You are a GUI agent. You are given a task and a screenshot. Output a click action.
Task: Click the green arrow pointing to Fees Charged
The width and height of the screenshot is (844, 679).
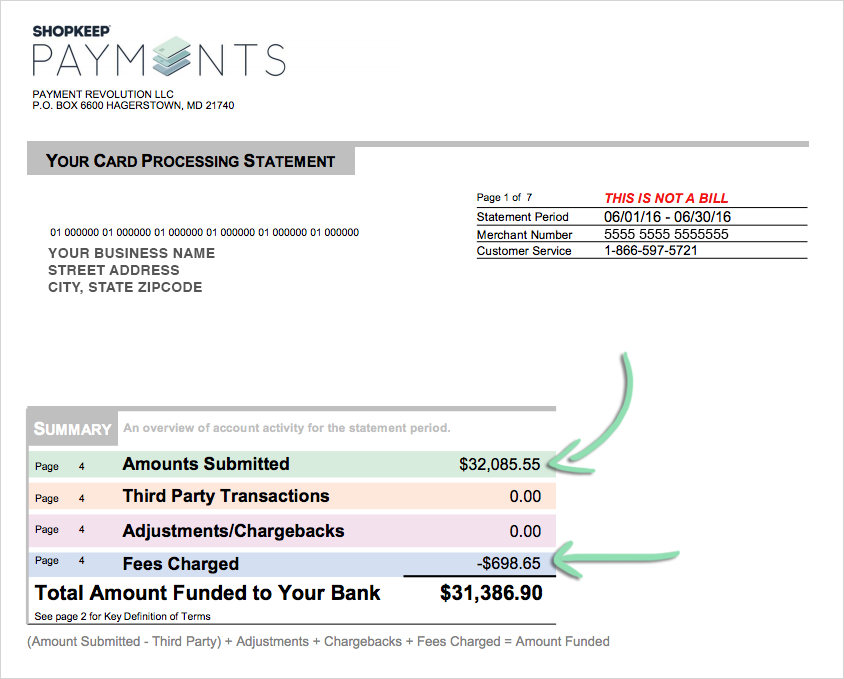click(615, 559)
